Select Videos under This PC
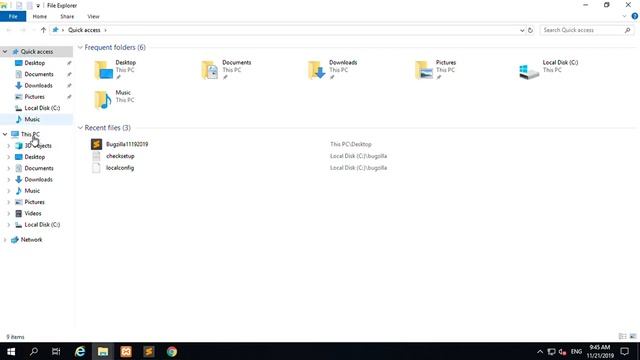 pyautogui.click(x=33, y=213)
